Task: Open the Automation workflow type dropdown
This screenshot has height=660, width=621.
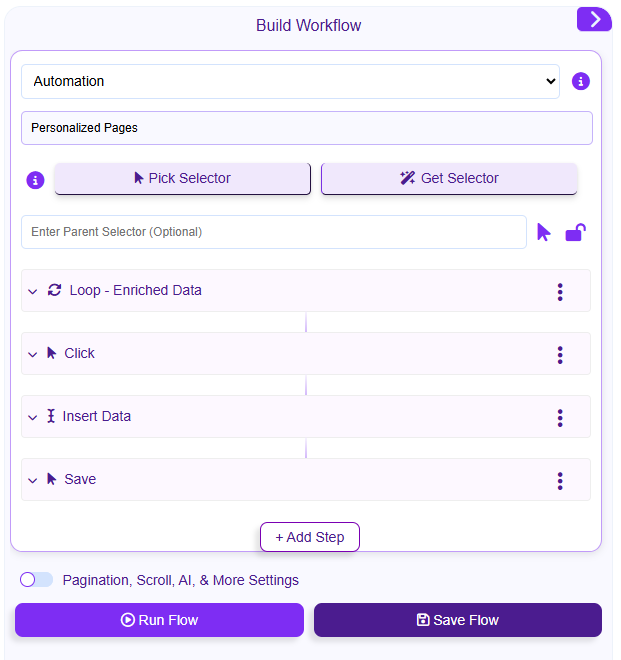Action: [x=290, y=81]
